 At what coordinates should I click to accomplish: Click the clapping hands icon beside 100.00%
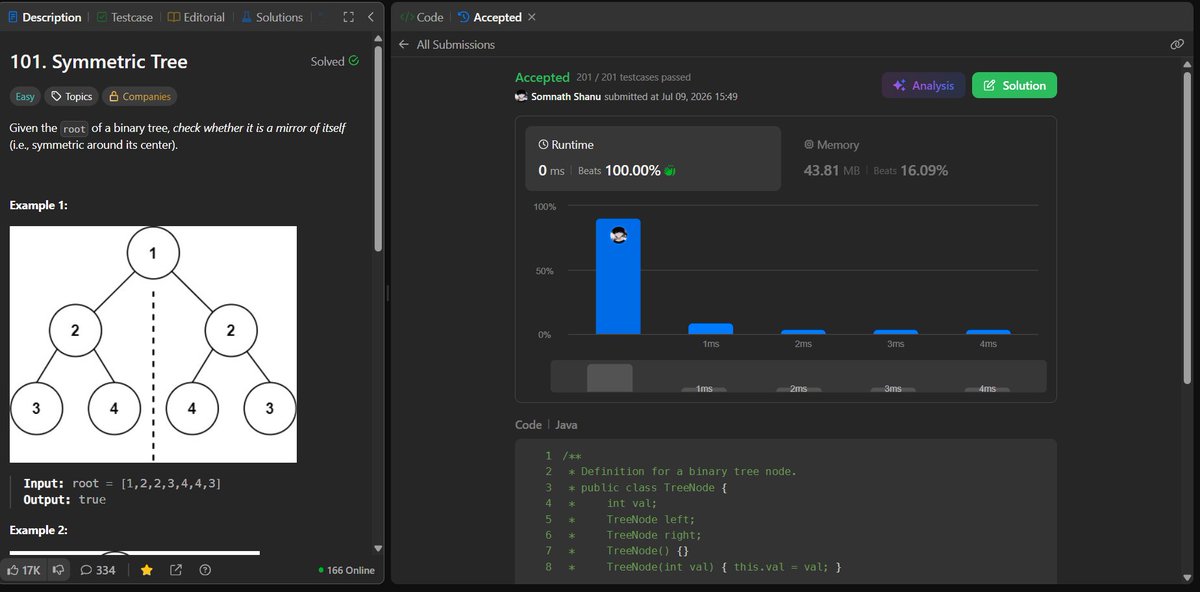pos(670,171)
